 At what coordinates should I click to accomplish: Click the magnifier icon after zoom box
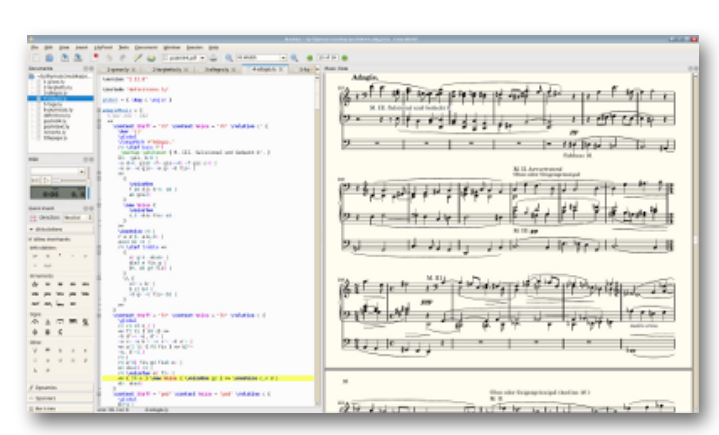coord(294,58)
